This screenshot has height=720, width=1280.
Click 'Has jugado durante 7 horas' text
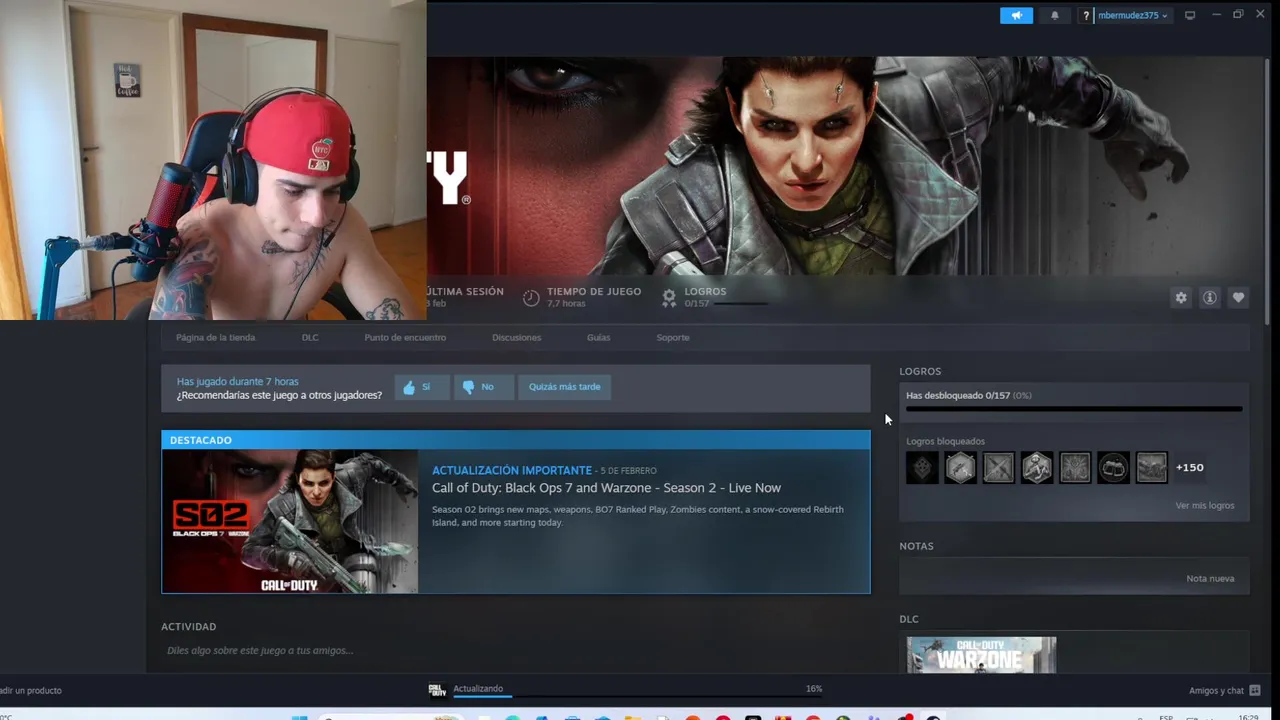tap(237, 381)
